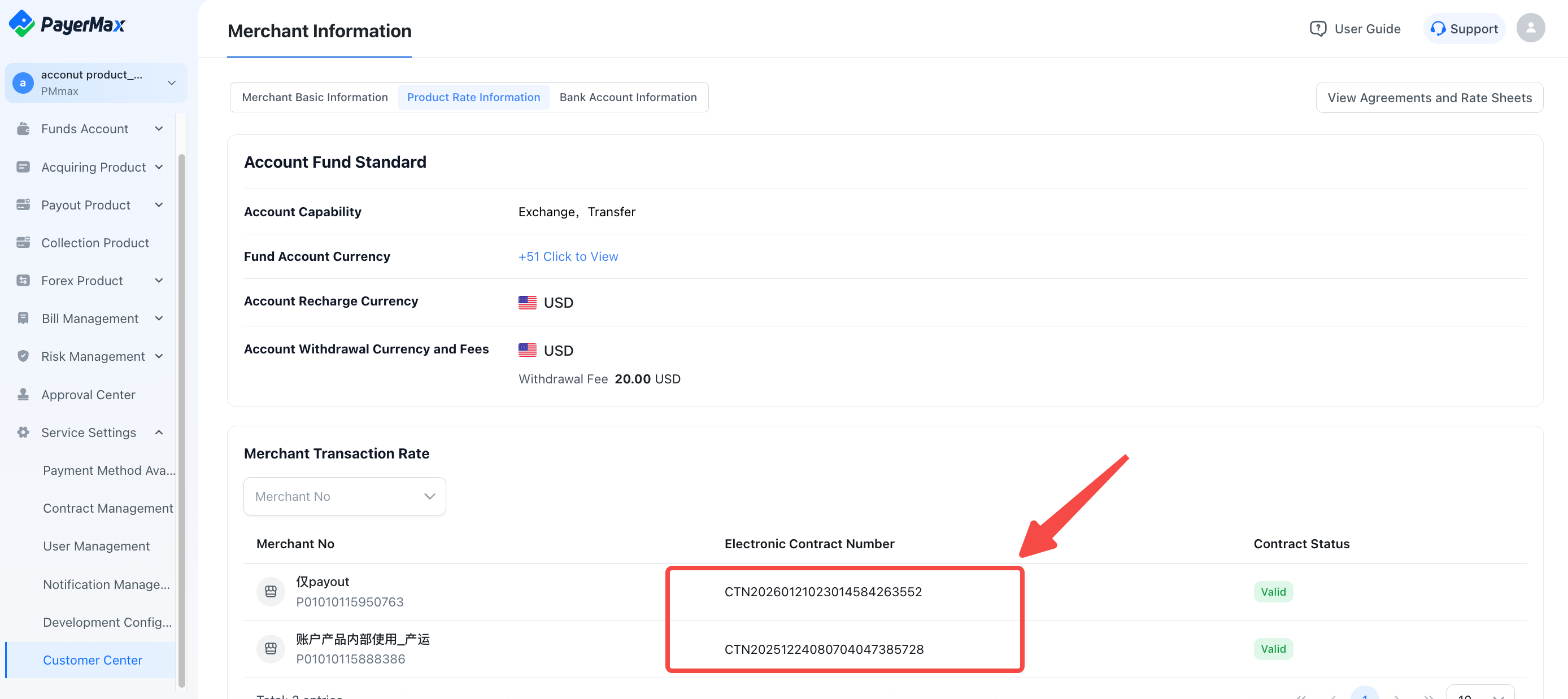Open Development Config... menu item
This screenshot has height=699, width=1568.
click(107, 622)
